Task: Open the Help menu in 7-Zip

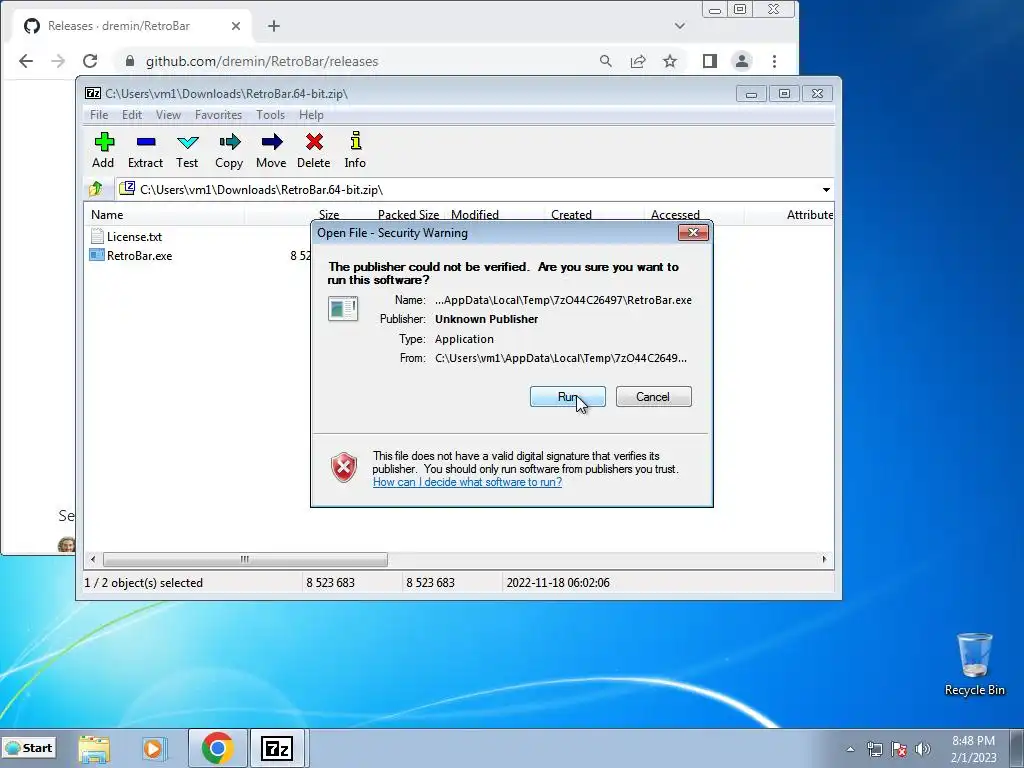Action: pyautogui.click(x=311, y=114)
